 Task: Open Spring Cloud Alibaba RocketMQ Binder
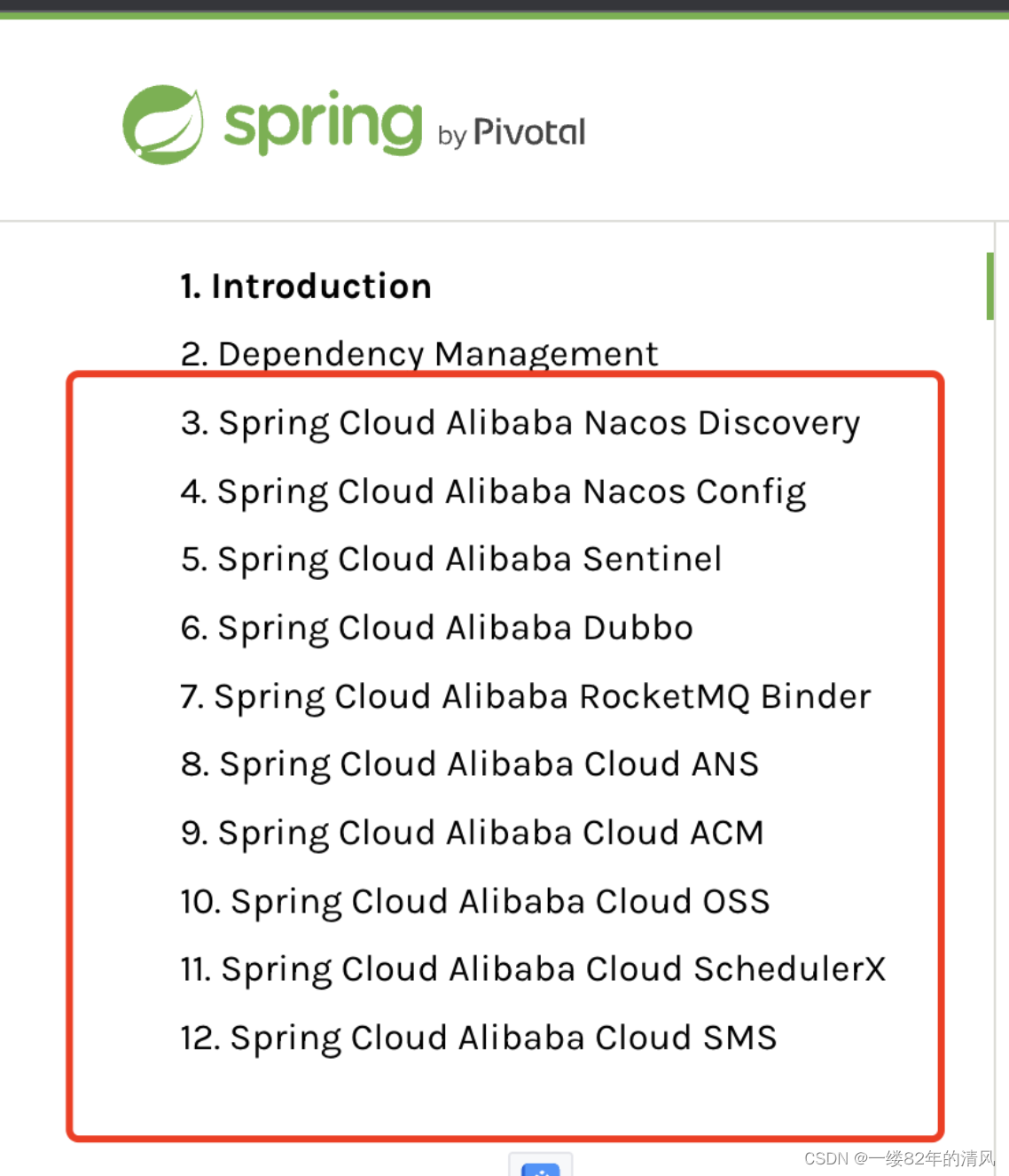coord(524,697)
